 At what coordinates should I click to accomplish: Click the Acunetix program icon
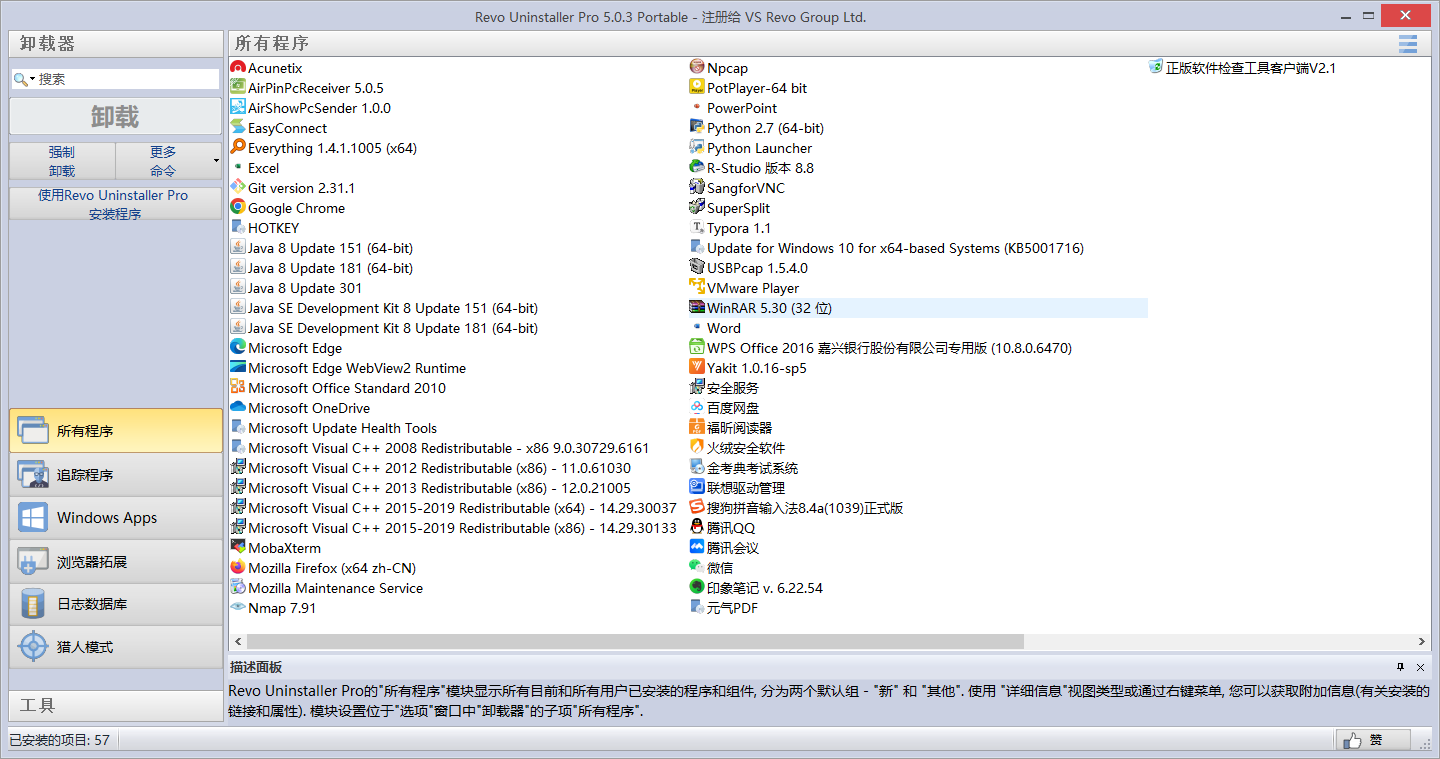[238, 68]
